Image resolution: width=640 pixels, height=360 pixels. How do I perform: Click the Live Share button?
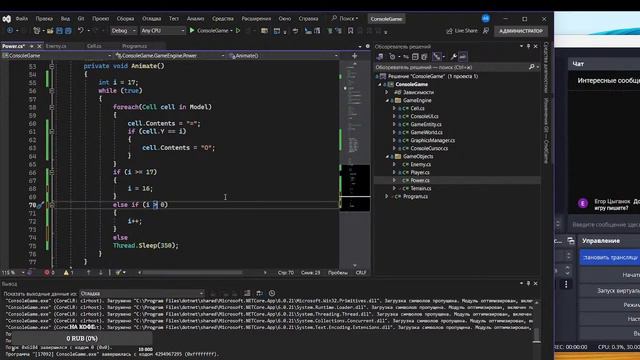click(462, 31)
